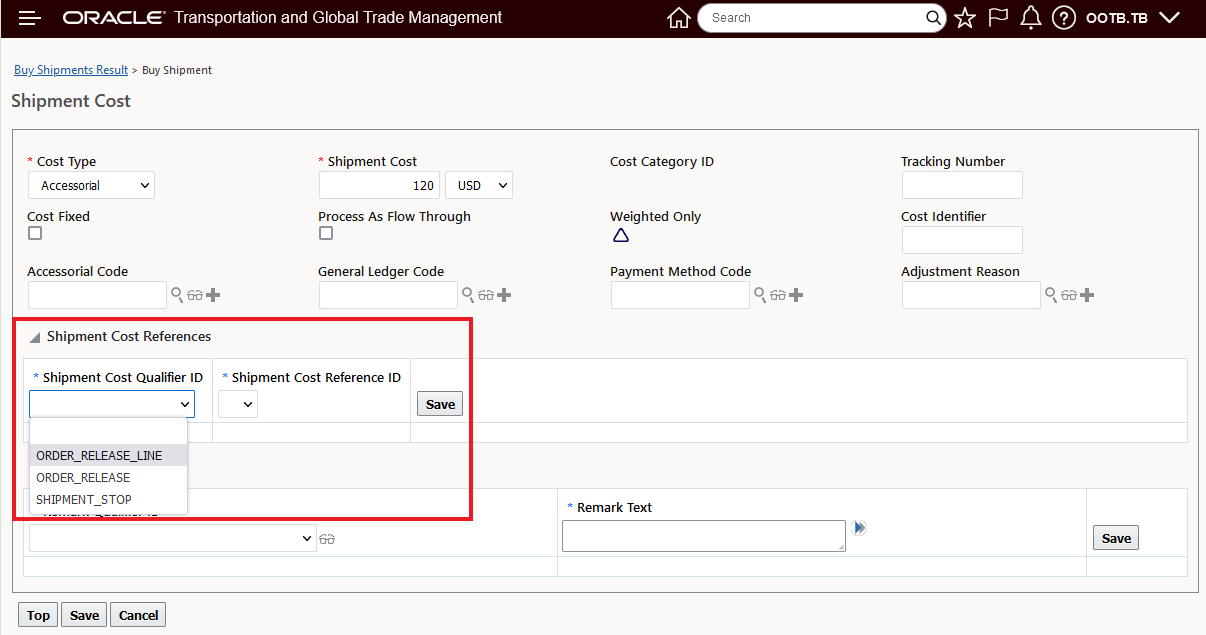Click the Tracking Number input field
This screenshot has width=1206, height=635.
coord(961,185)
